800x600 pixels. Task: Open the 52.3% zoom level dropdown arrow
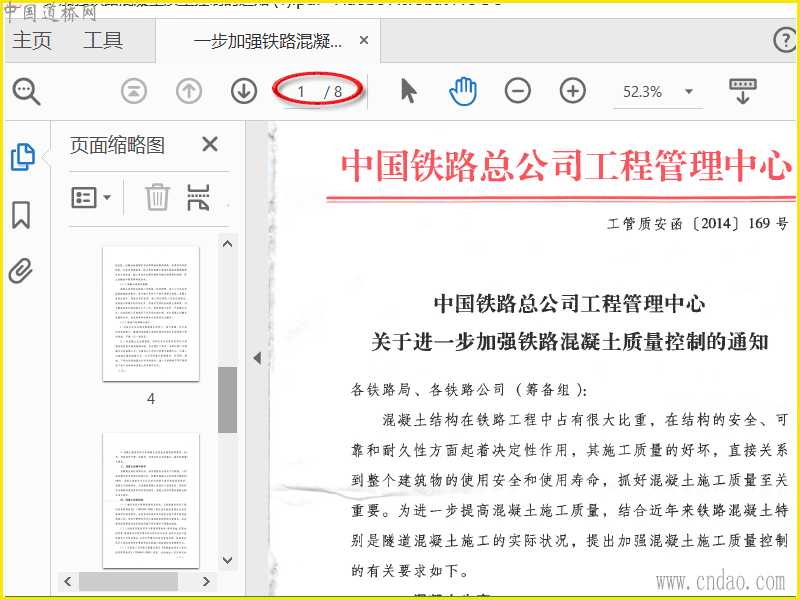coord(689,92)
